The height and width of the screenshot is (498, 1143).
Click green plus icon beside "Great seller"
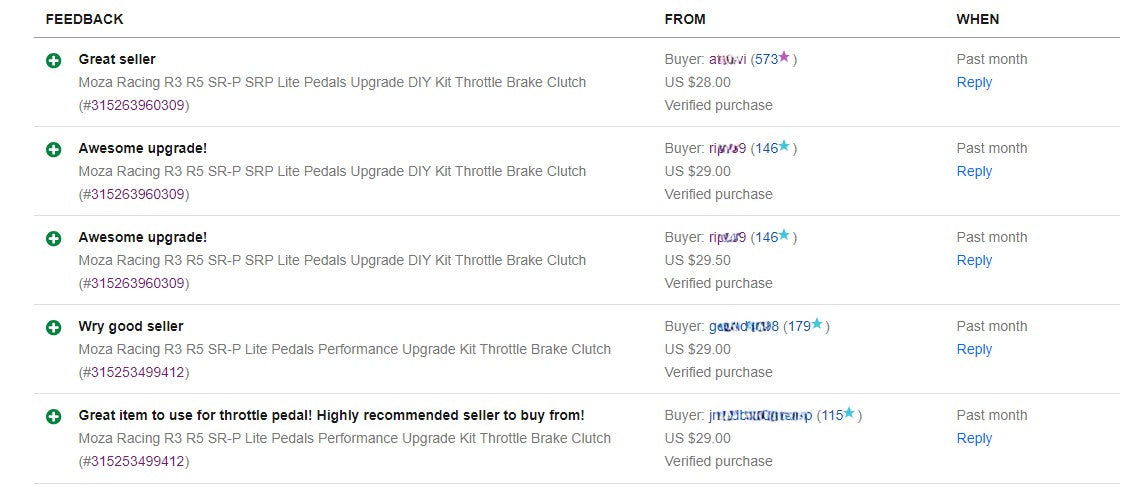(x=54, y=60)
